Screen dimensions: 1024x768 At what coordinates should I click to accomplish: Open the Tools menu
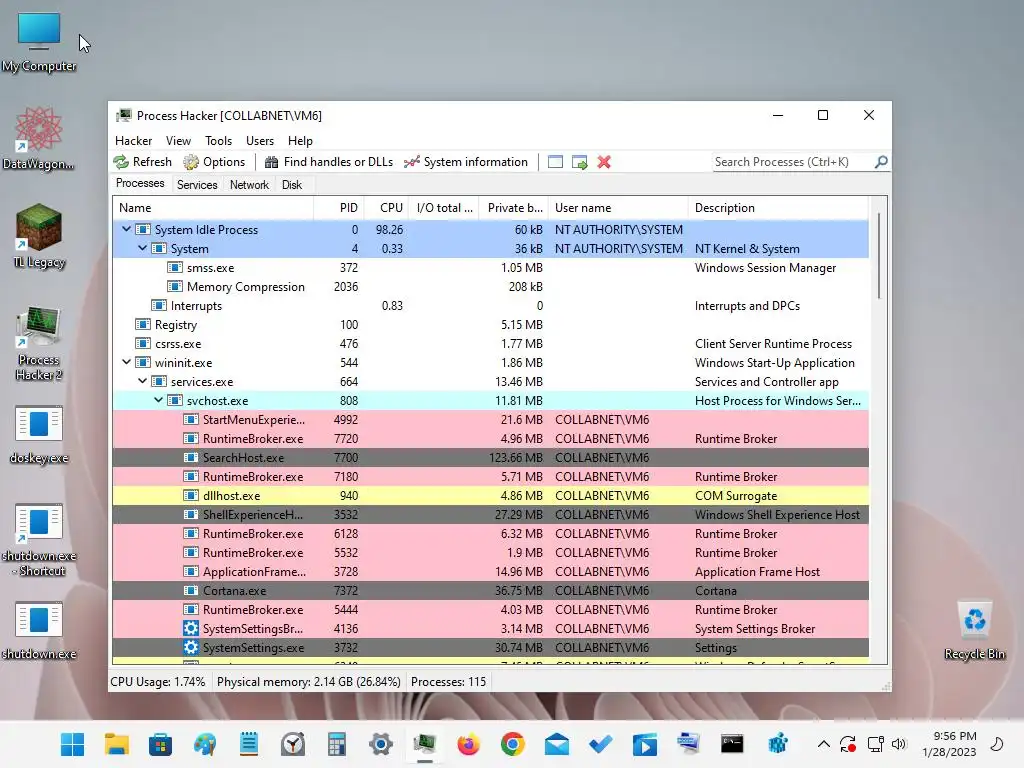click(x=218, y=140)
